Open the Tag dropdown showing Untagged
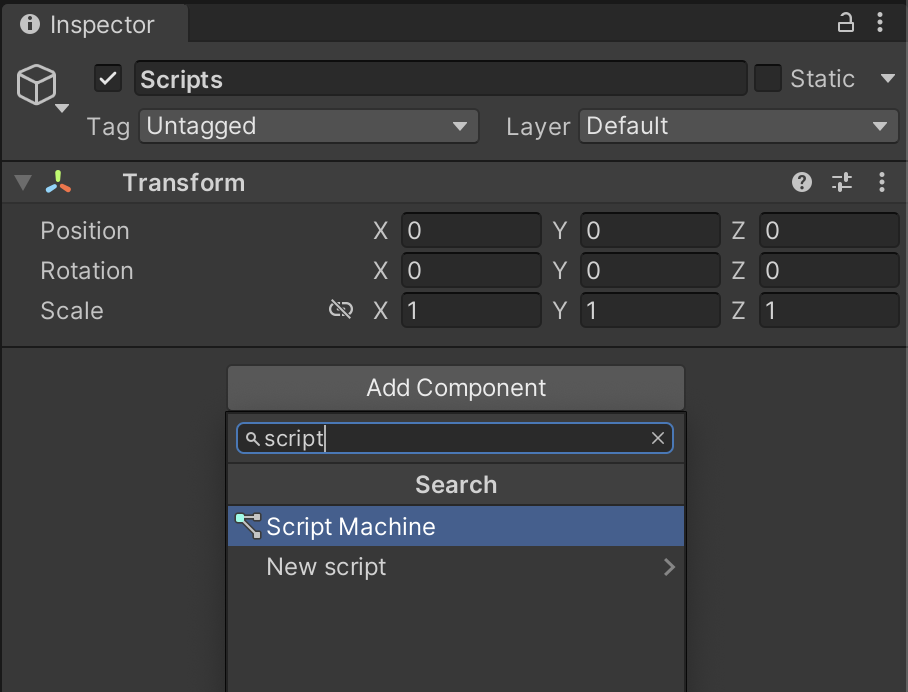Screen dimensions: 908x692 [309, 126]
